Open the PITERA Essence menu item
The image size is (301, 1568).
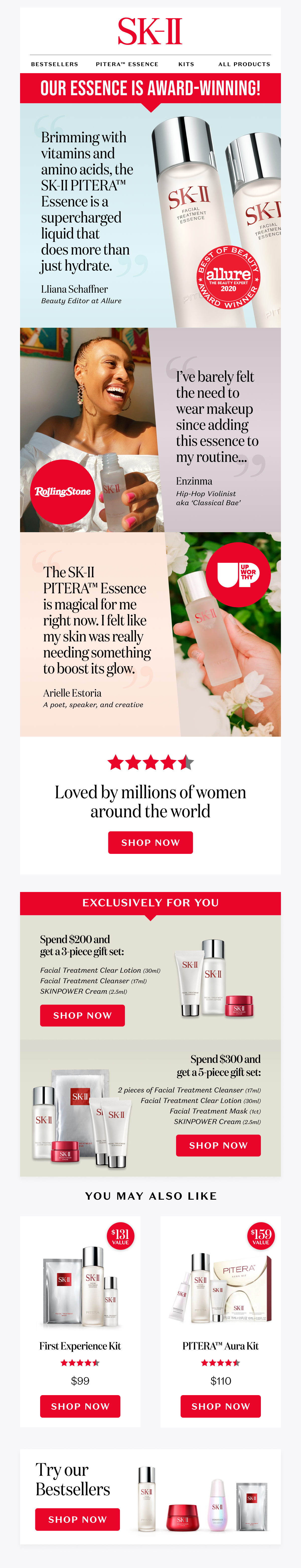point(127,64)
